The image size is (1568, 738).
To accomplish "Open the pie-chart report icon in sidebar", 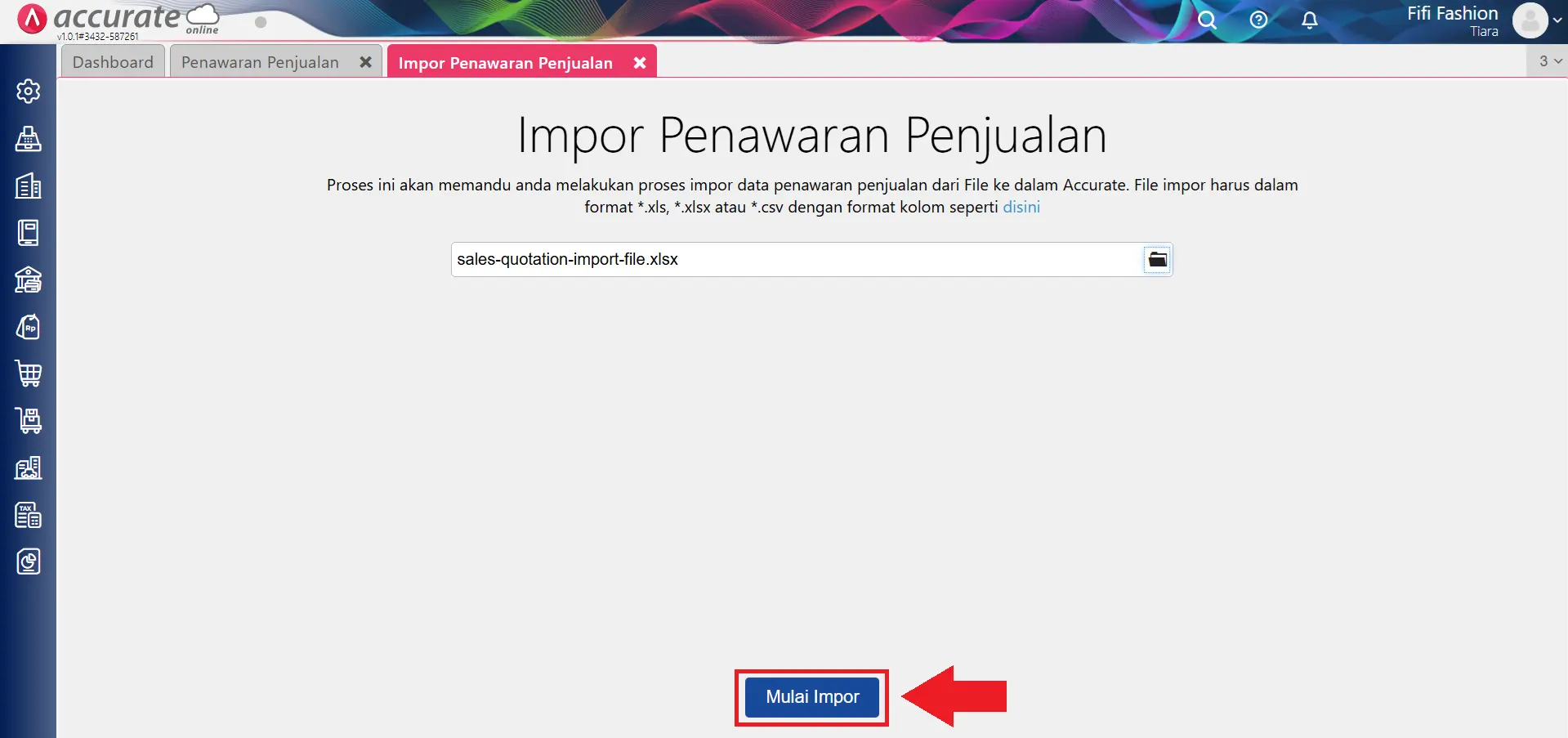I will (x=29, y=561).
